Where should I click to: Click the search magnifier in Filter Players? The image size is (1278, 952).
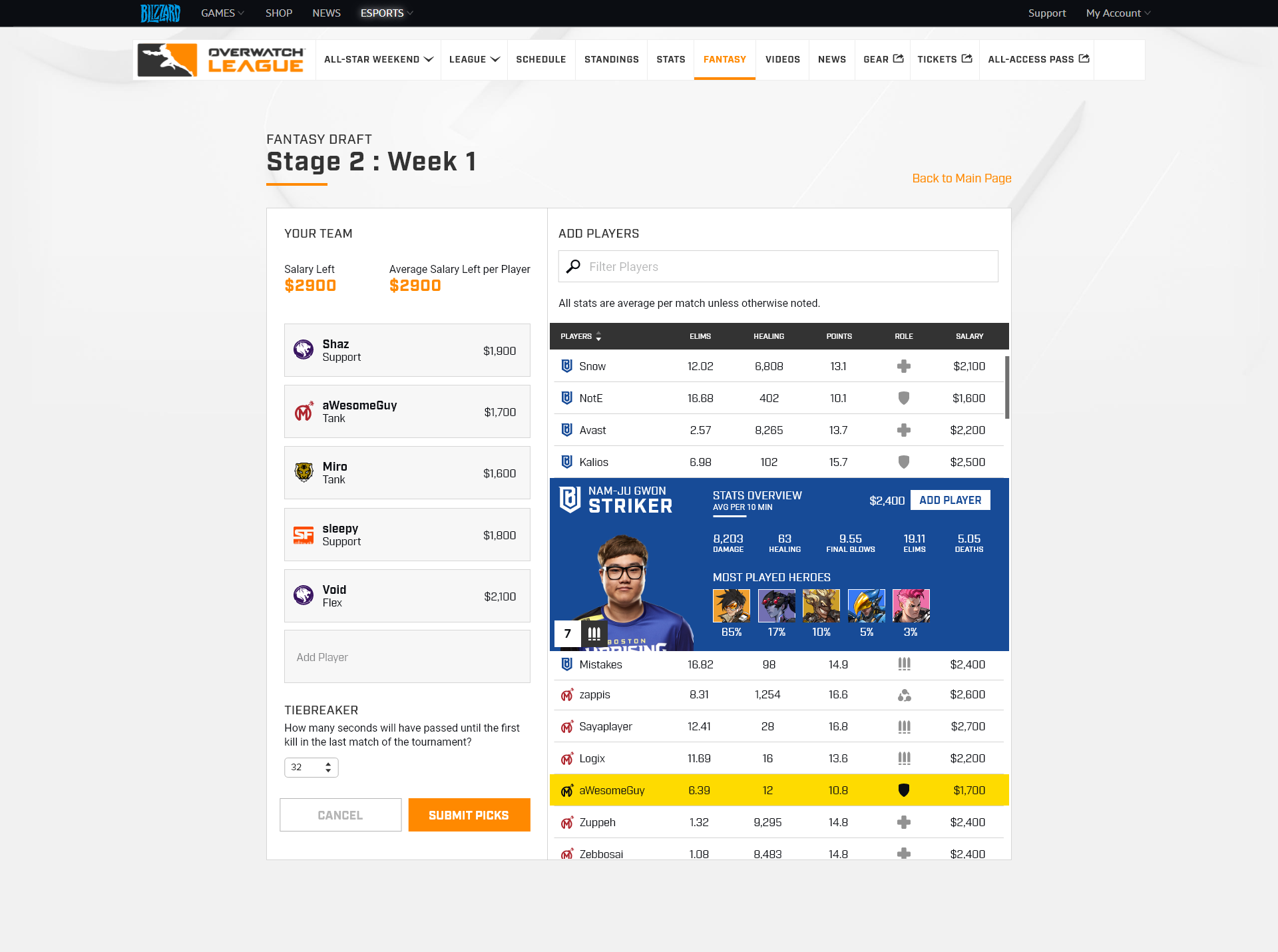[573, 266]
